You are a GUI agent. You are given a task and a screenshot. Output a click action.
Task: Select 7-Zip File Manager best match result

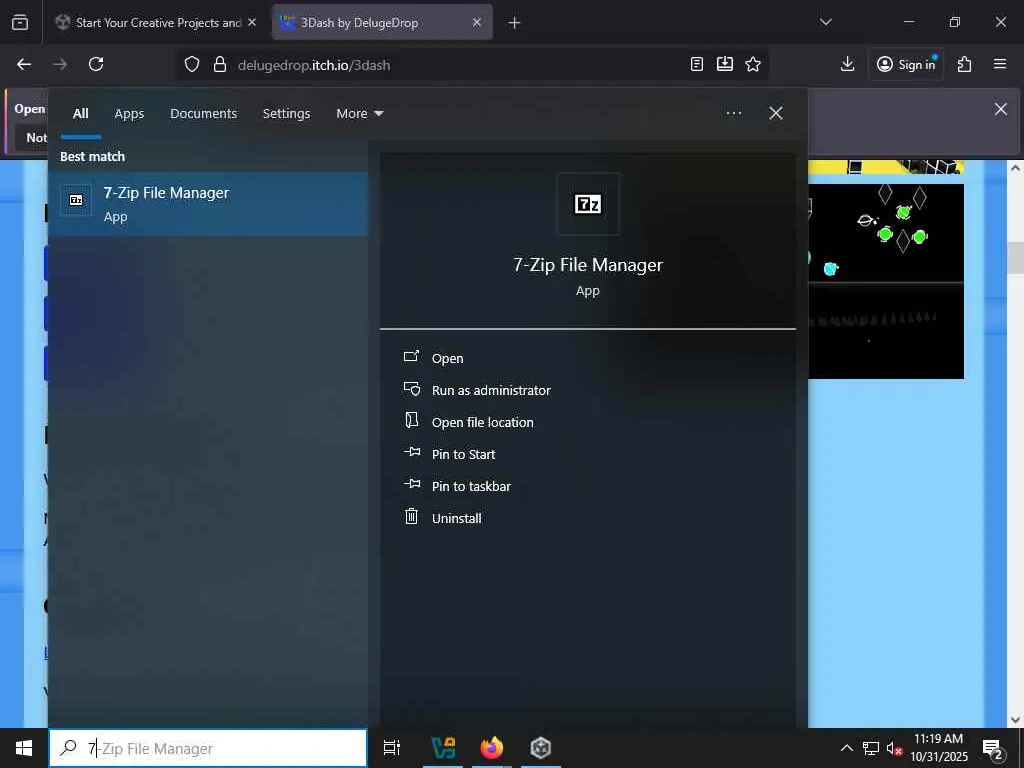click(x=208, y=204)
